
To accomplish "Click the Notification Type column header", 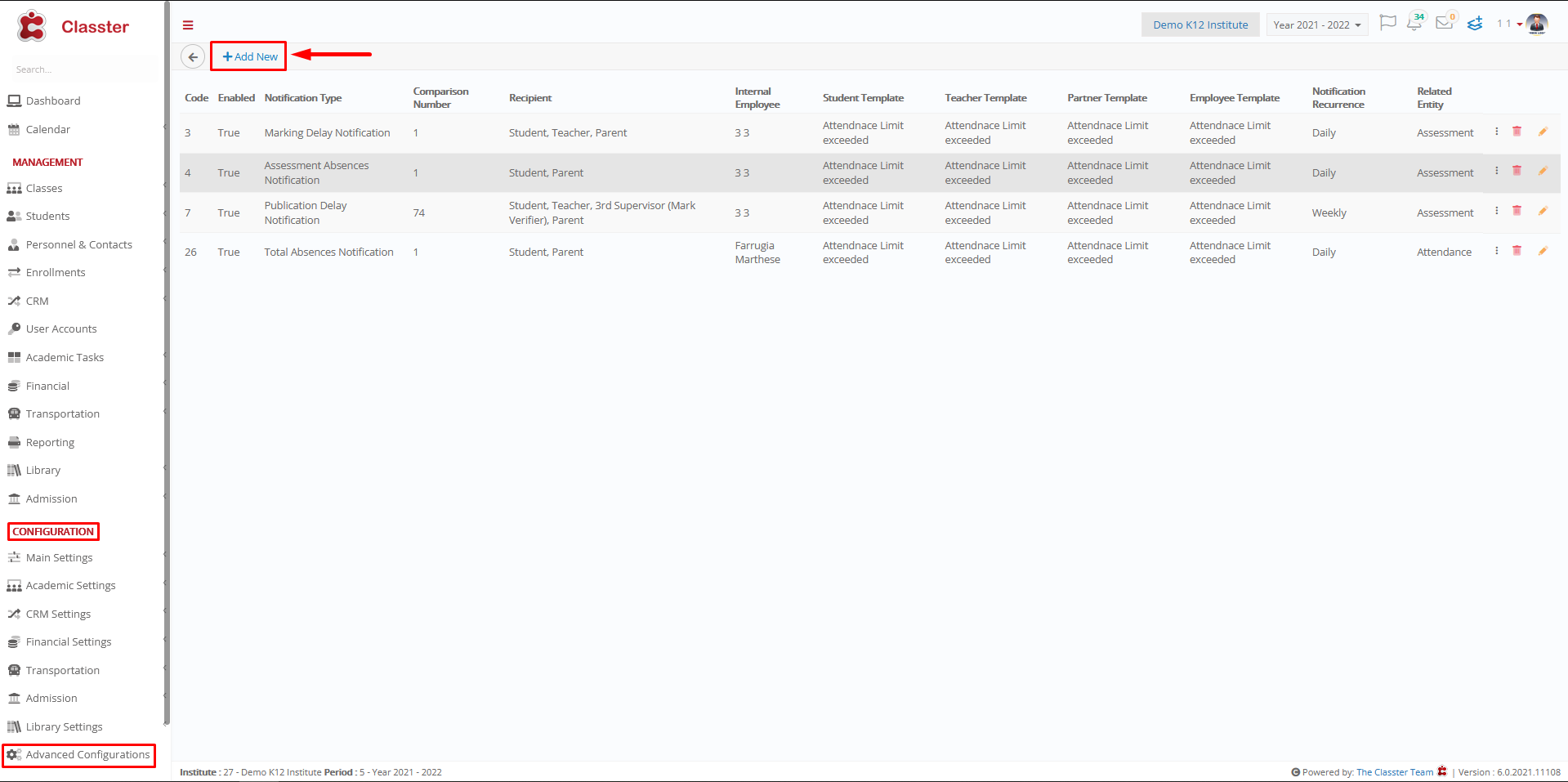I will (x=303, y=98).
